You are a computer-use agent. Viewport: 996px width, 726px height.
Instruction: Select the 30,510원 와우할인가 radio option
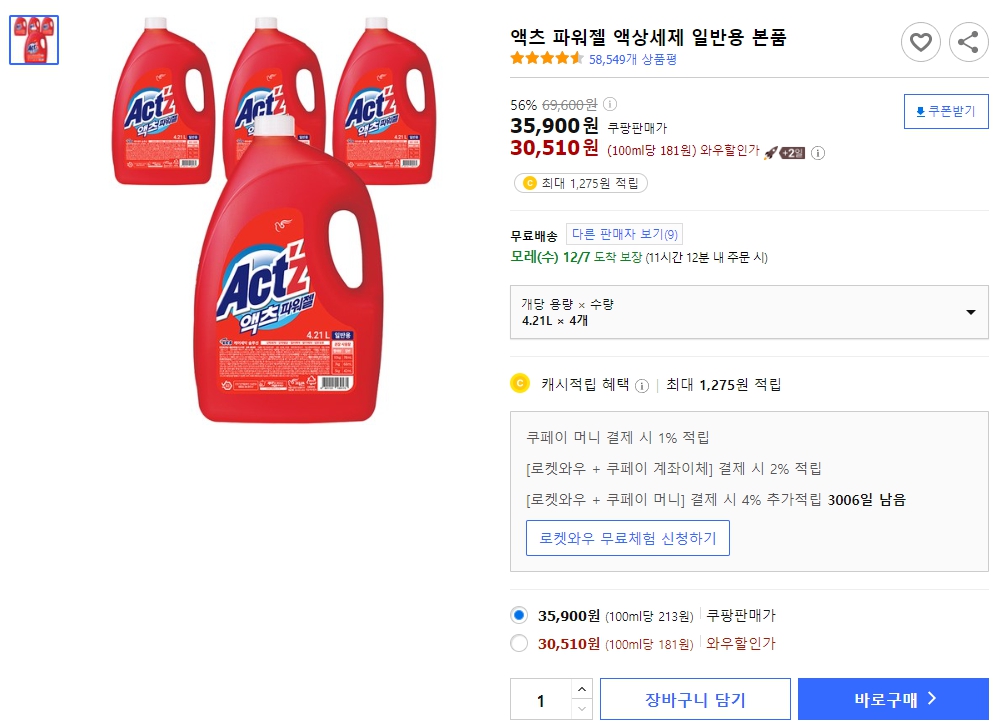tap(519, 644)
